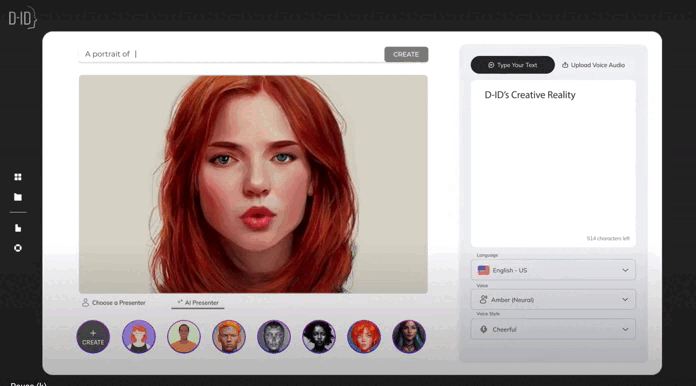Open the folder library icon in sidebar
Viewport: 696px width, 386px height.
coord(18,197)
